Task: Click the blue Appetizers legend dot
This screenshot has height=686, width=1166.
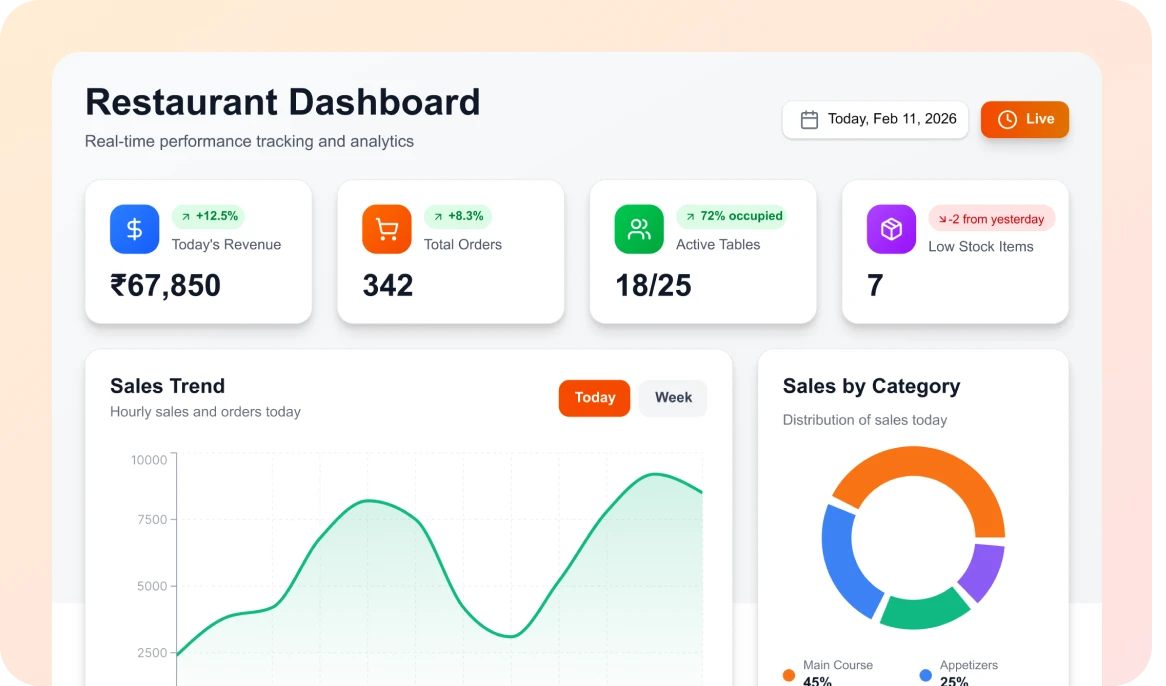Action: pos(926,675)
